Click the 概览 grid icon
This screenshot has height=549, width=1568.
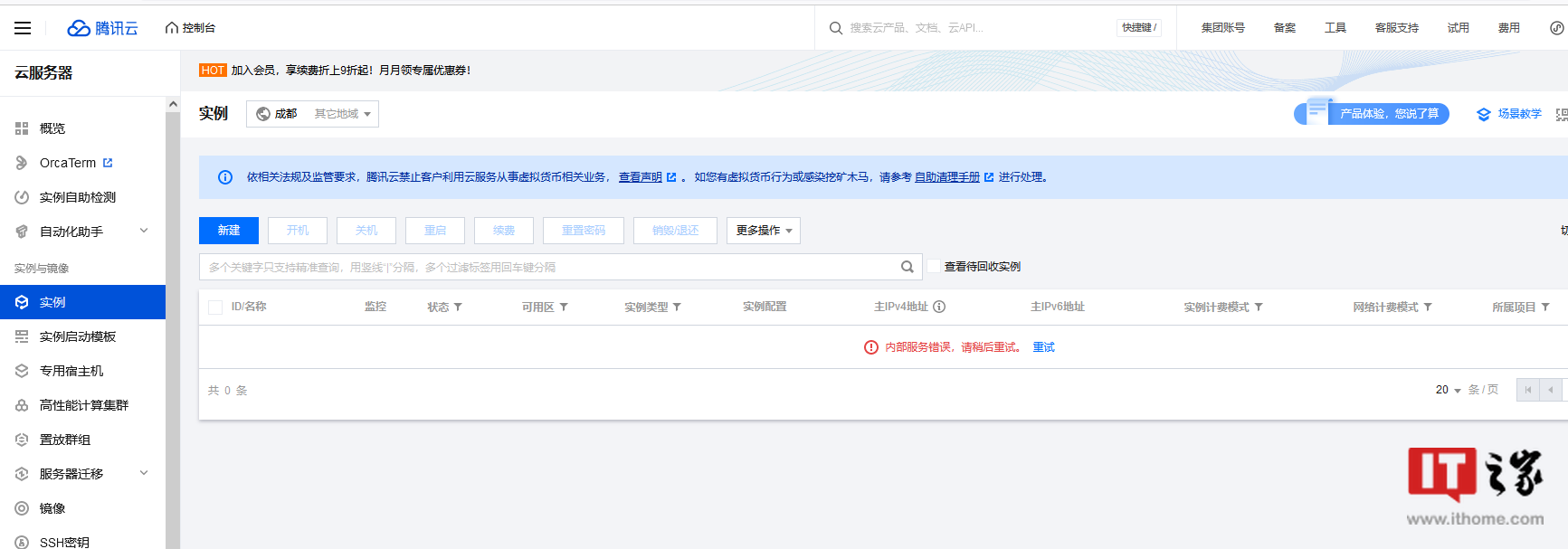coord(22,128)
